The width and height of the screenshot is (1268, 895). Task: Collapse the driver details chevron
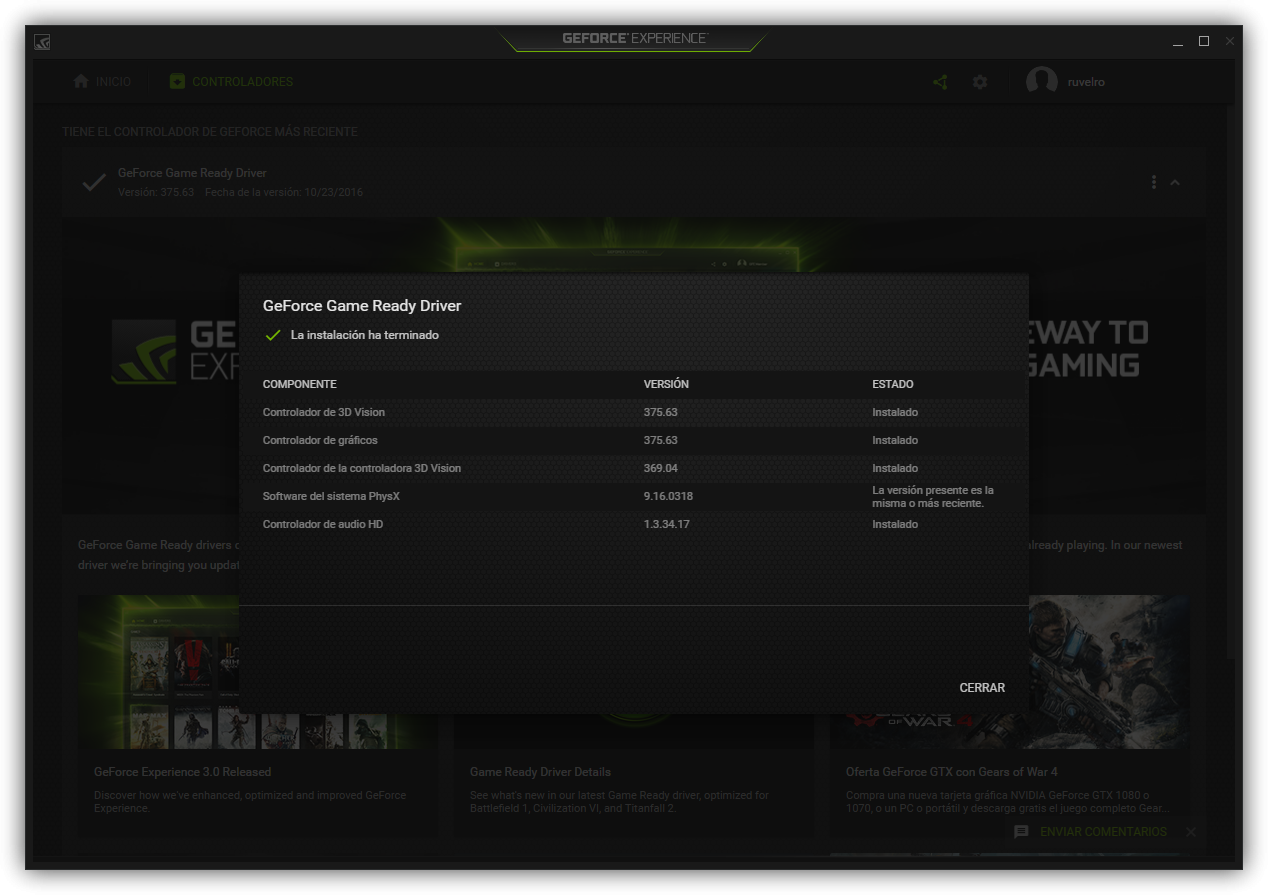[x=1175, y=182]
